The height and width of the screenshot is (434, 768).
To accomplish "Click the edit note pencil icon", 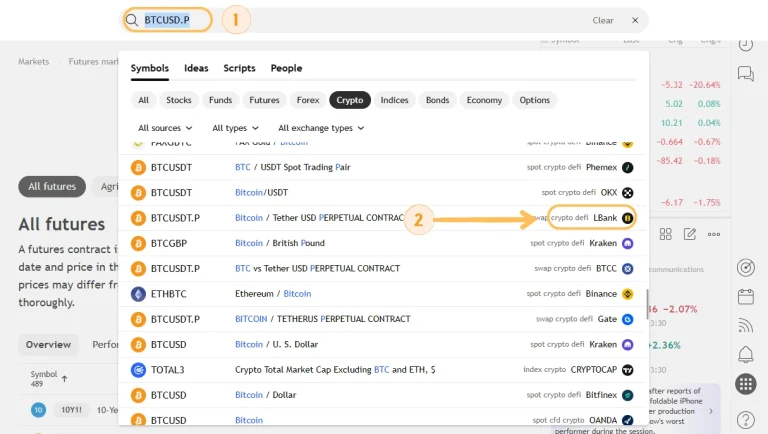I will click(x=690, y=234).
